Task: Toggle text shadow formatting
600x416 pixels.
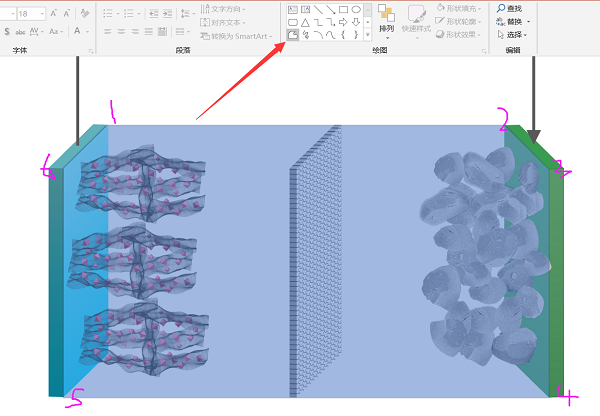Action: point(8,32)
